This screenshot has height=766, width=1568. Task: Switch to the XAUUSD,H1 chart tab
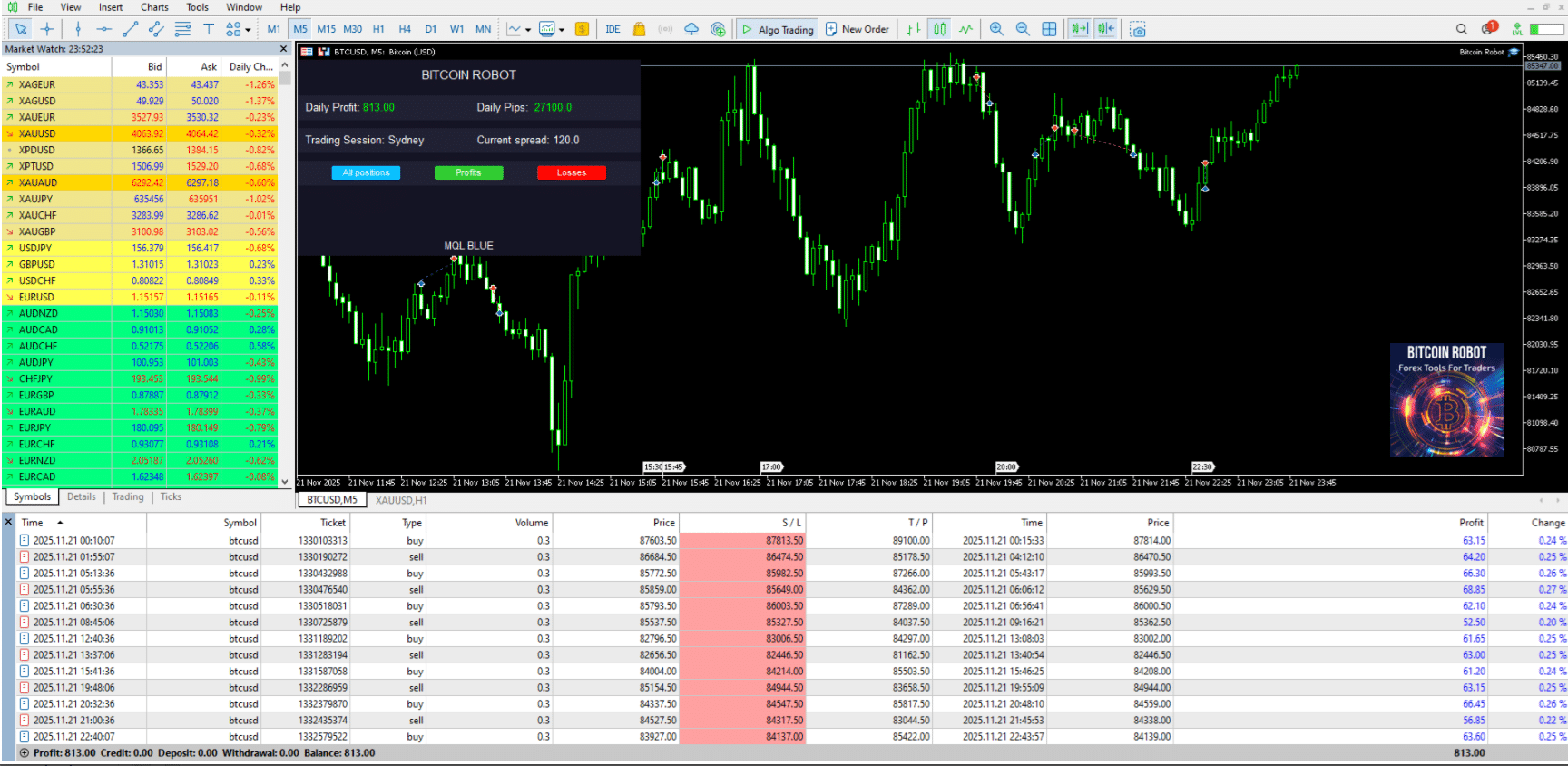point(401,500)
